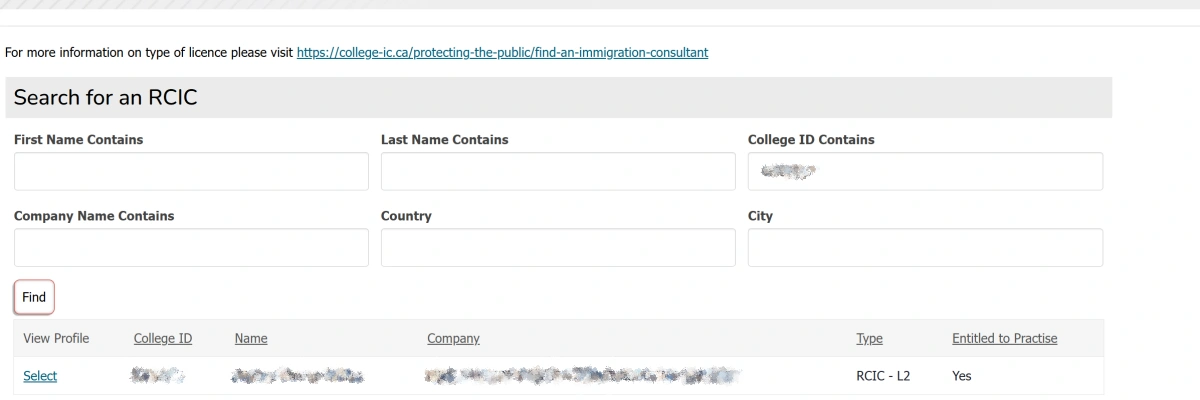Sort by Entitled to Practise header
The width and height of the screenshot is (1200, 400).
click(1004, 338)
